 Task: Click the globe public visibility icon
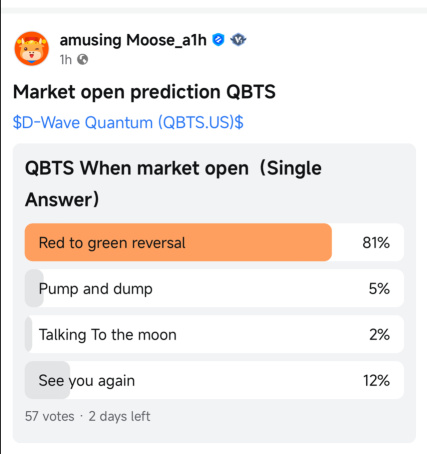pyautogui.click(x=83, y=60)
